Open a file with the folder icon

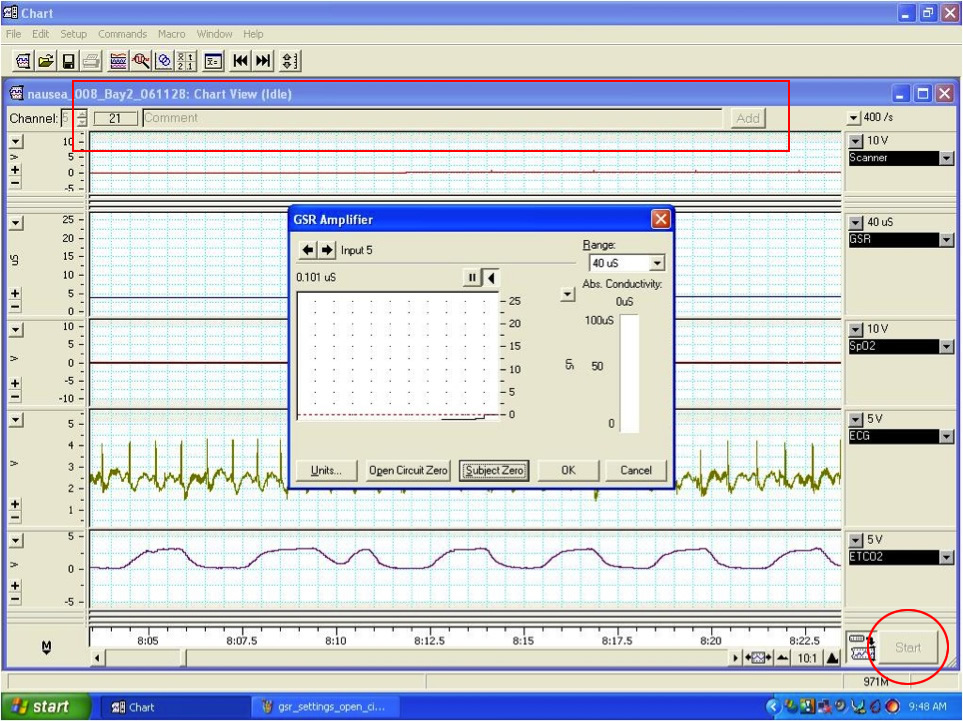point(46,61)
